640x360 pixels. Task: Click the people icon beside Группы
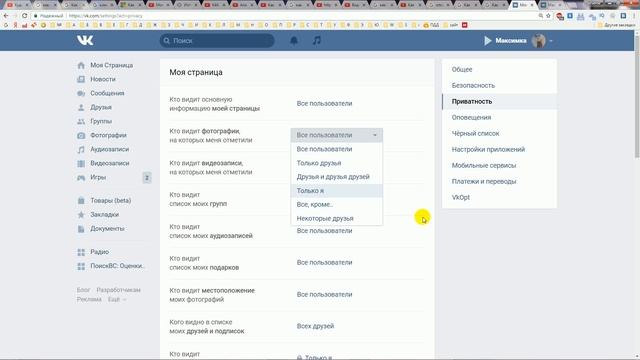point(81,121)
